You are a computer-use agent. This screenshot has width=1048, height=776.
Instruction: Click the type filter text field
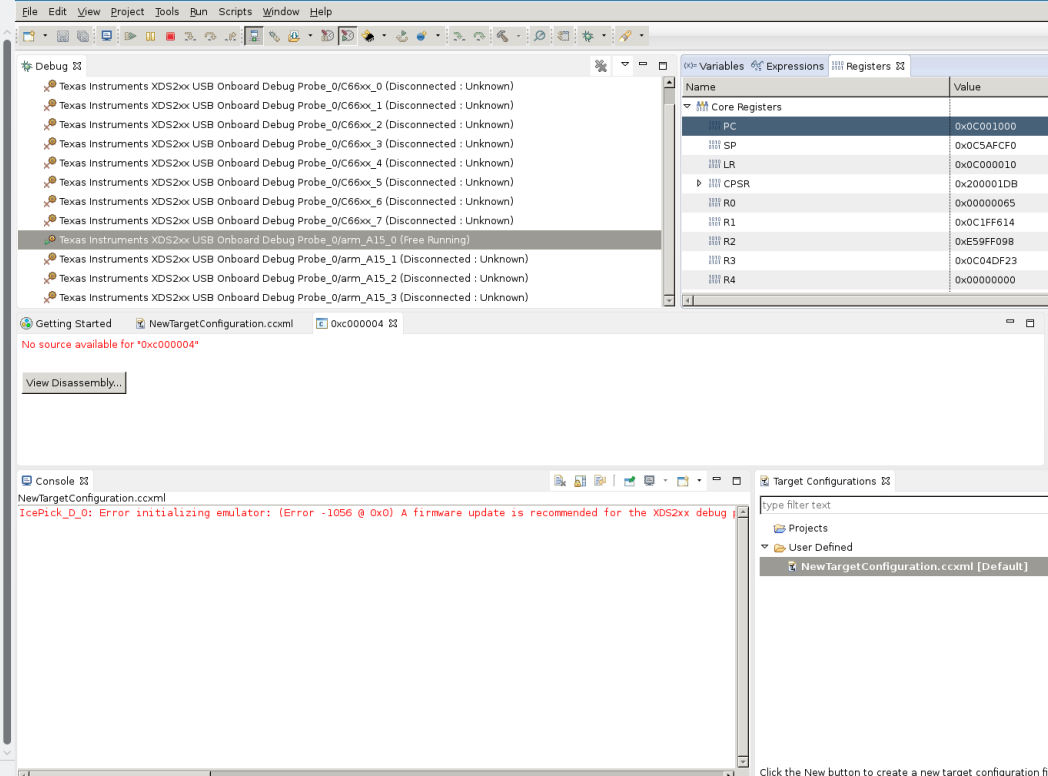pyautogui.click(x=904, y=505)
